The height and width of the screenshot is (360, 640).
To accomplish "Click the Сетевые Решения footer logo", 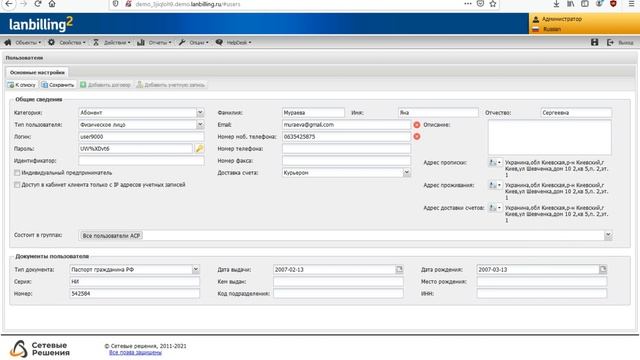I will (x=40, y=349).
